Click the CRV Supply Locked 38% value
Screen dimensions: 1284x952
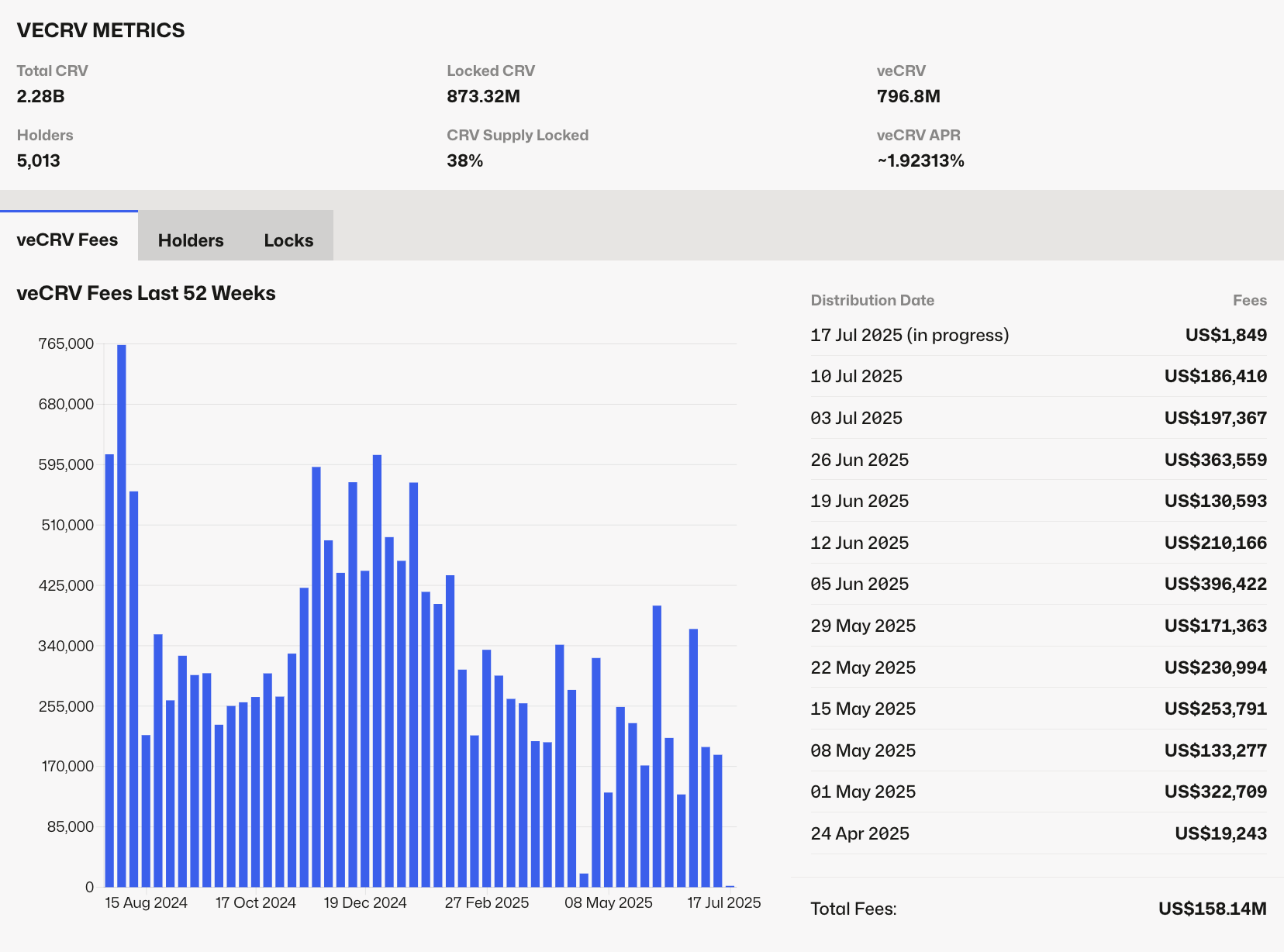point(464,160)
